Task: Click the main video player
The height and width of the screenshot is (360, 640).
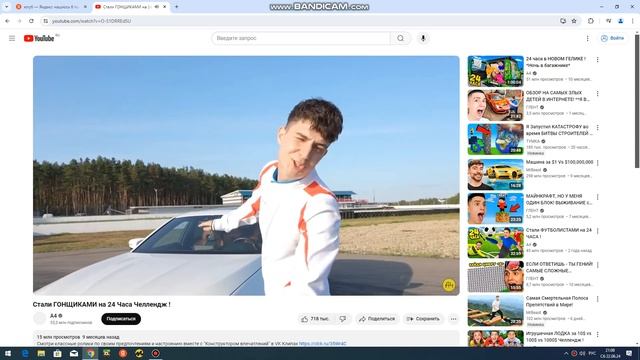Action: (x=246, y=176)
